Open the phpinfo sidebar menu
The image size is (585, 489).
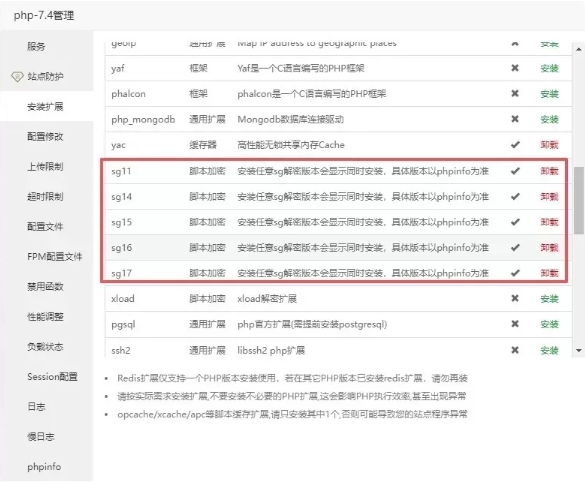(44, 467)
